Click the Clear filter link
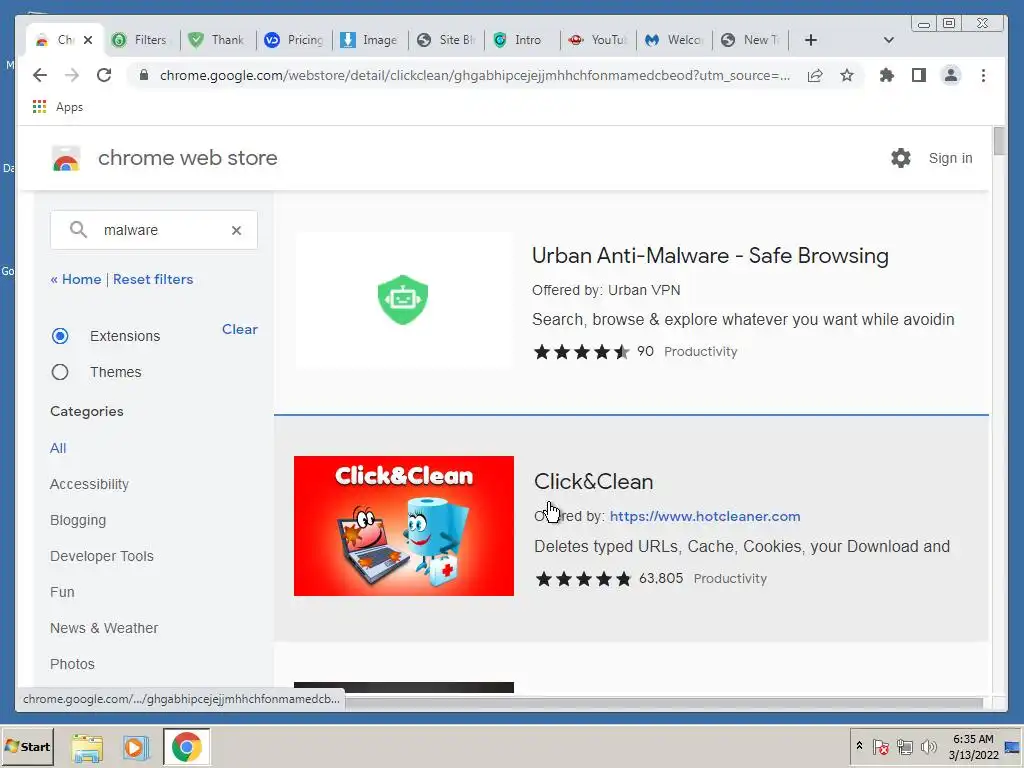This screenshot has width=1024, height=768. click(240, 329)
